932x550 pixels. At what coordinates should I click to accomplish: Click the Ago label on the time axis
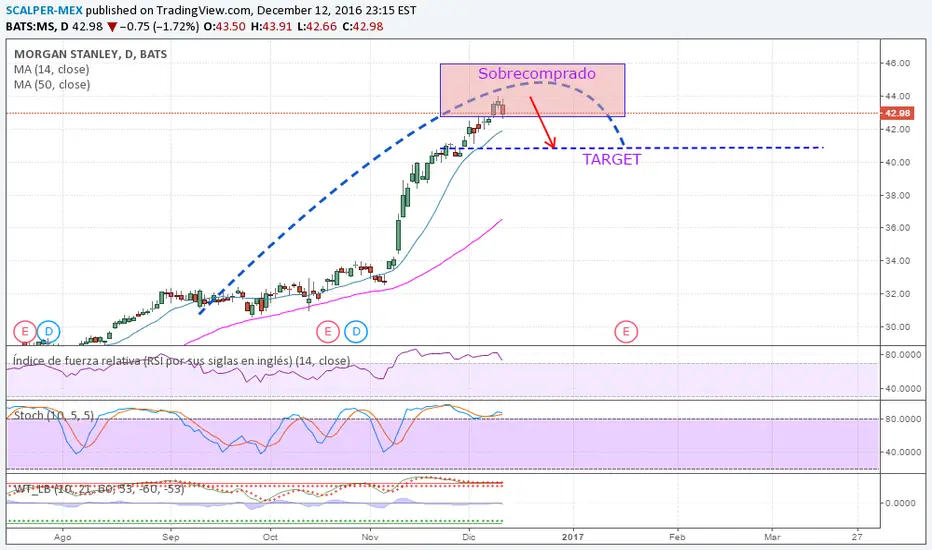[x=62, y=537]
